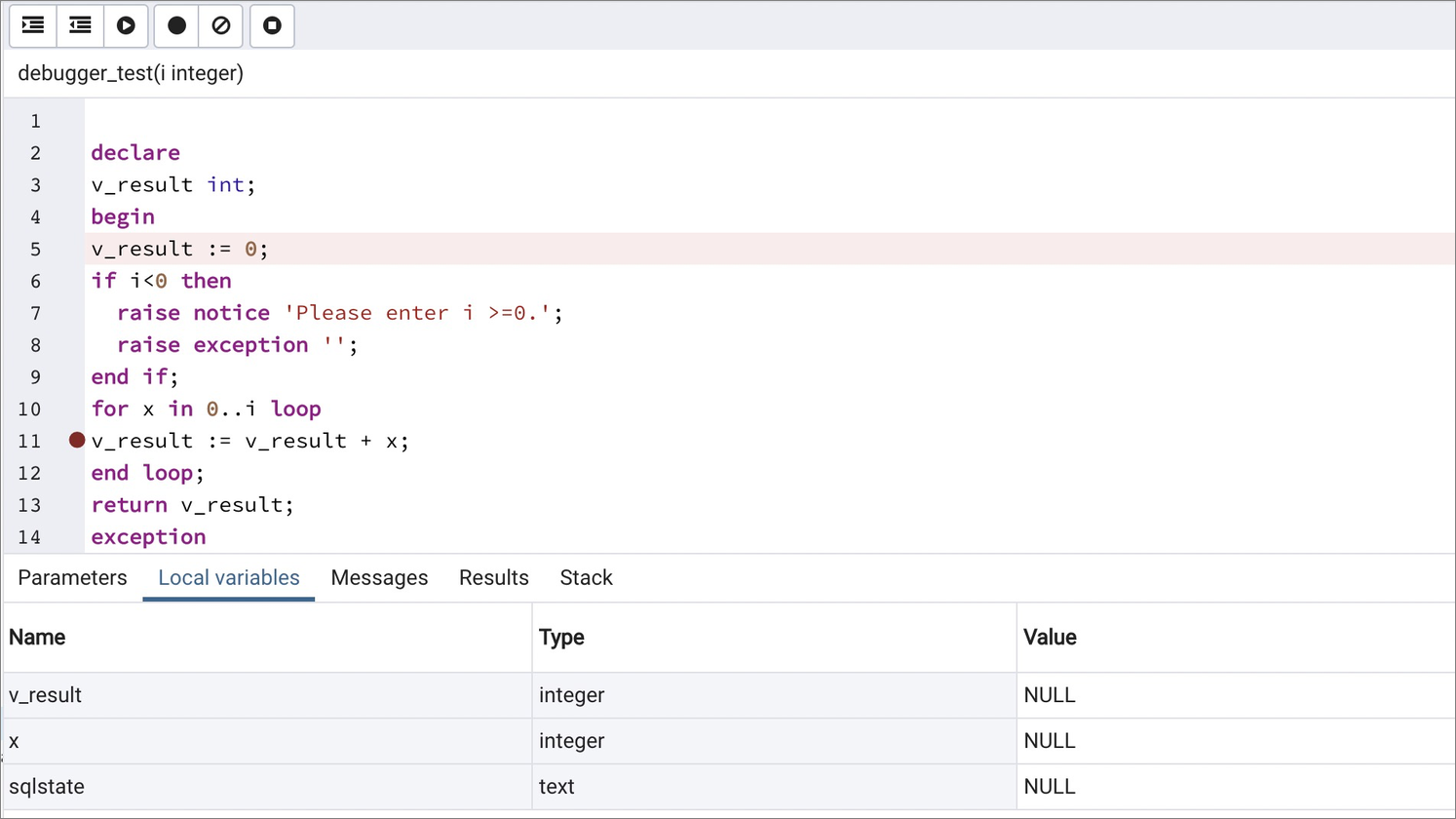Screen dimensions: 1456x819
Task: Open the Stack tab
Action: coord(586,577)
